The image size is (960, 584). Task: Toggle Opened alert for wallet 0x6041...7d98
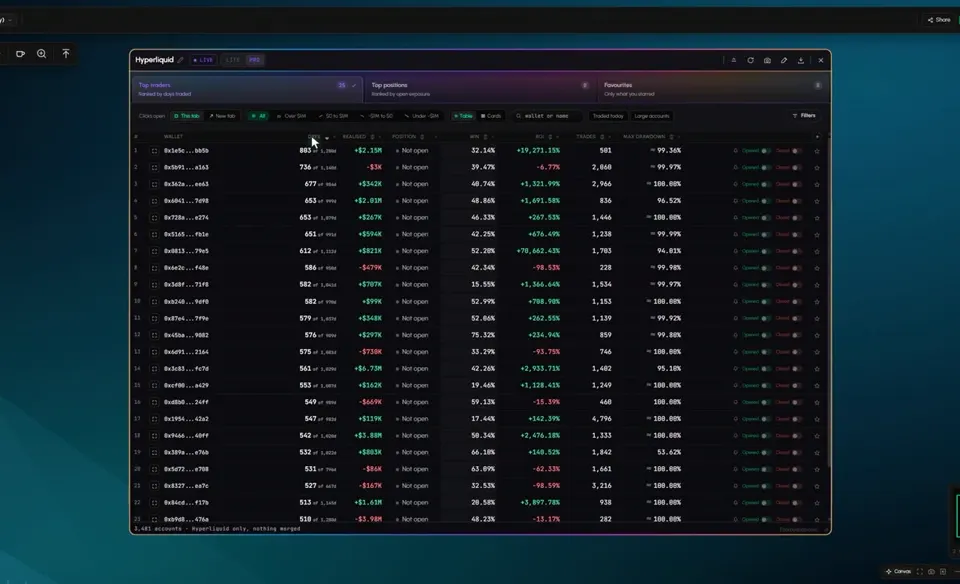[x=765, y=201]
